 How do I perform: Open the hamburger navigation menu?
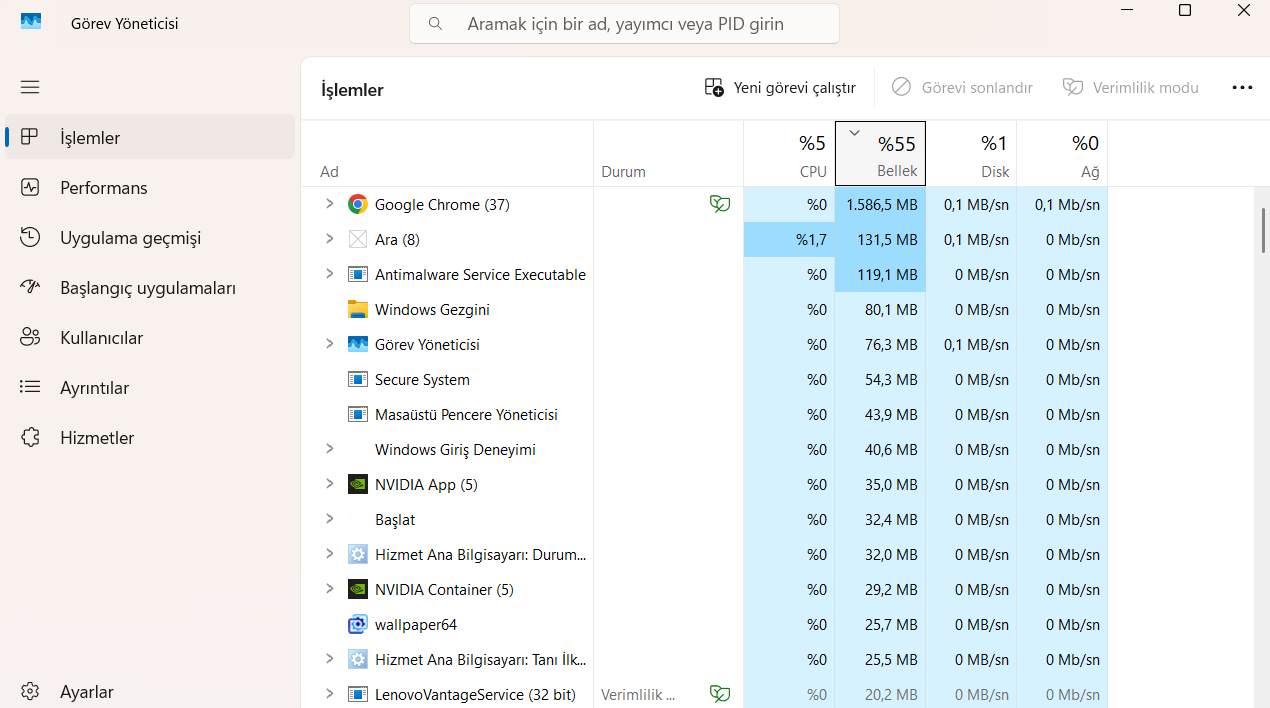[x=30, y=87]
